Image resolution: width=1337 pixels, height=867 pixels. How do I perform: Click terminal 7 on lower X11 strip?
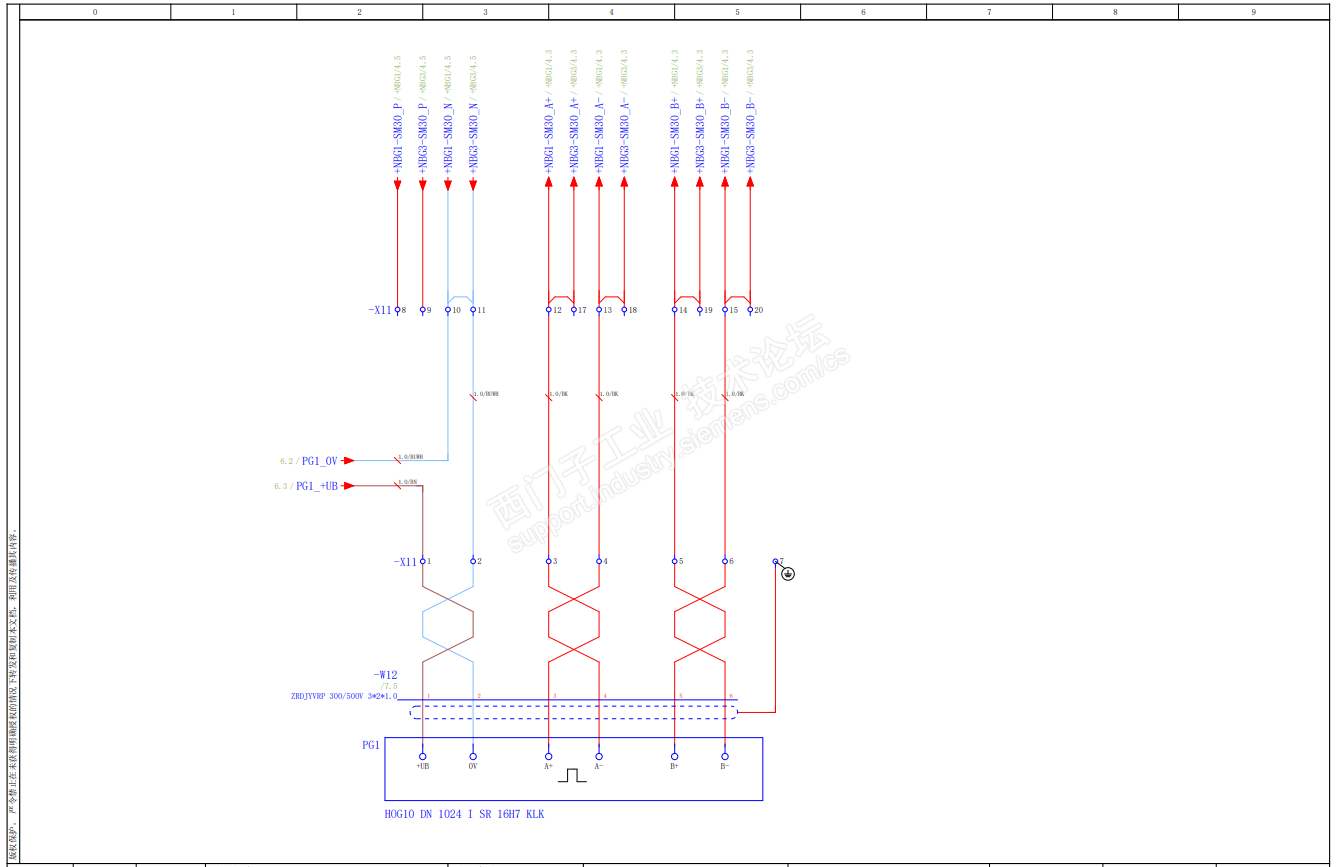click(x=775, y=561)
